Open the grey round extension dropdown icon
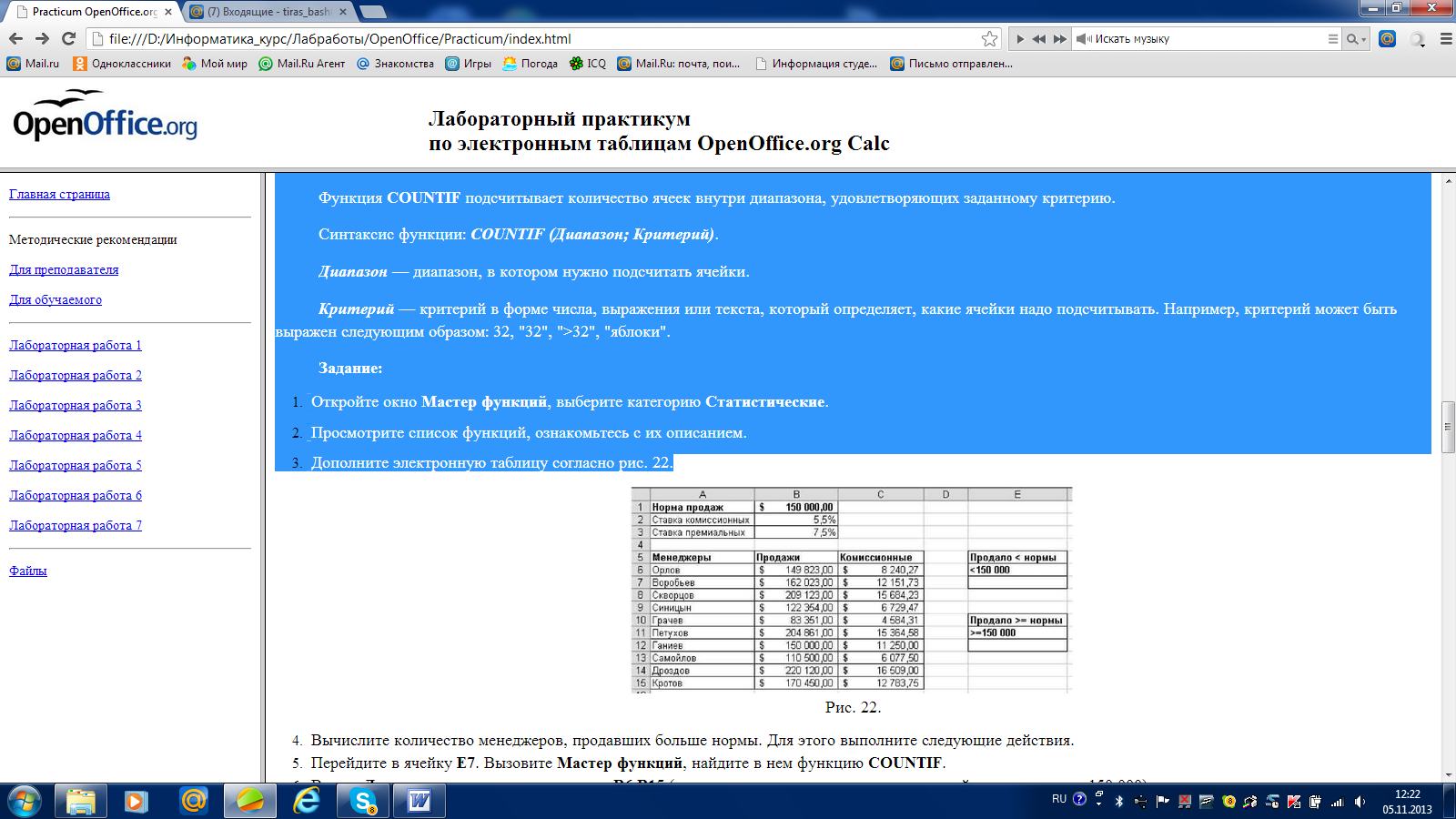The image size is (1456, 819). (x=1418, y=39)
